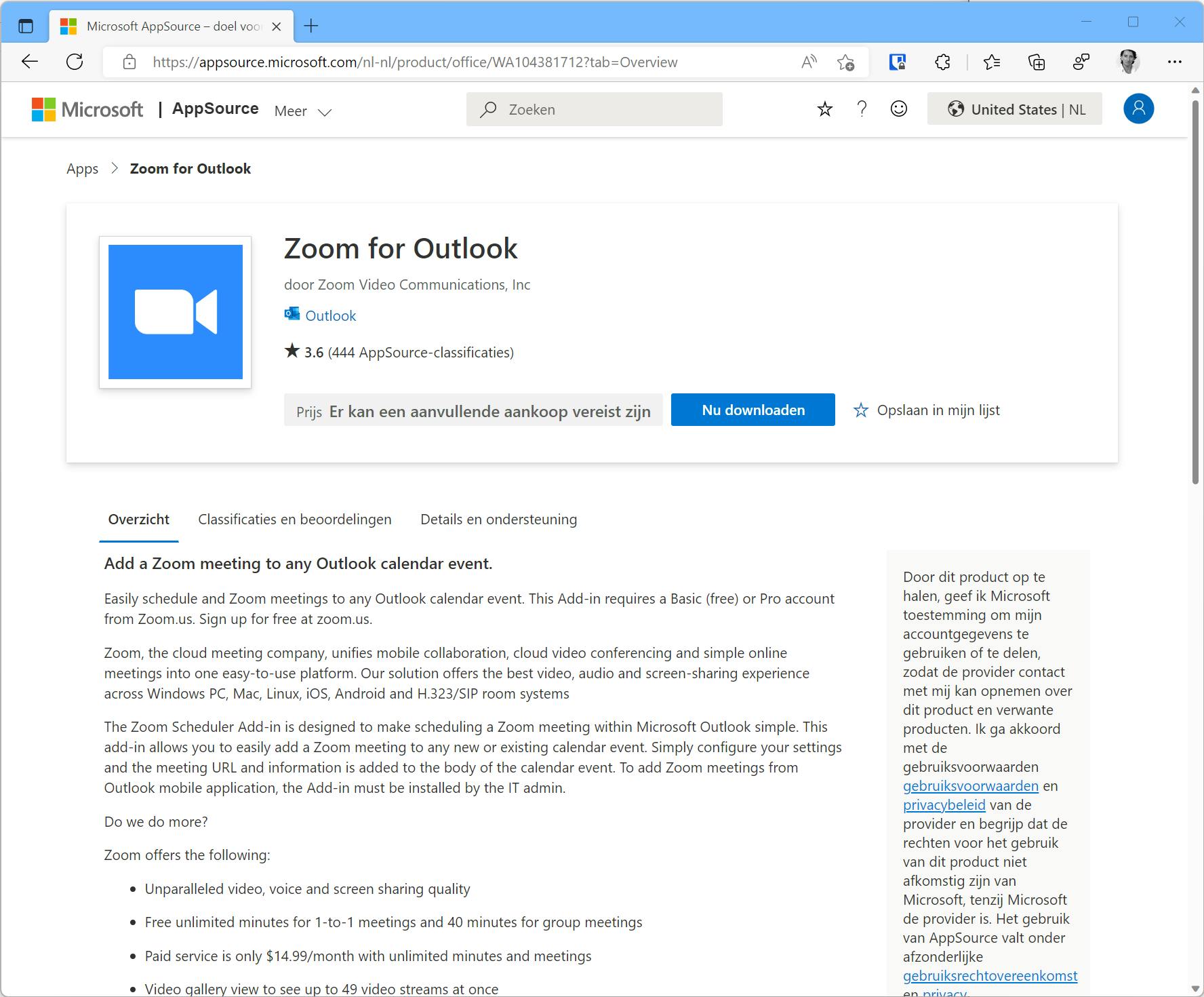Open the Favorites list

[991, 62]
